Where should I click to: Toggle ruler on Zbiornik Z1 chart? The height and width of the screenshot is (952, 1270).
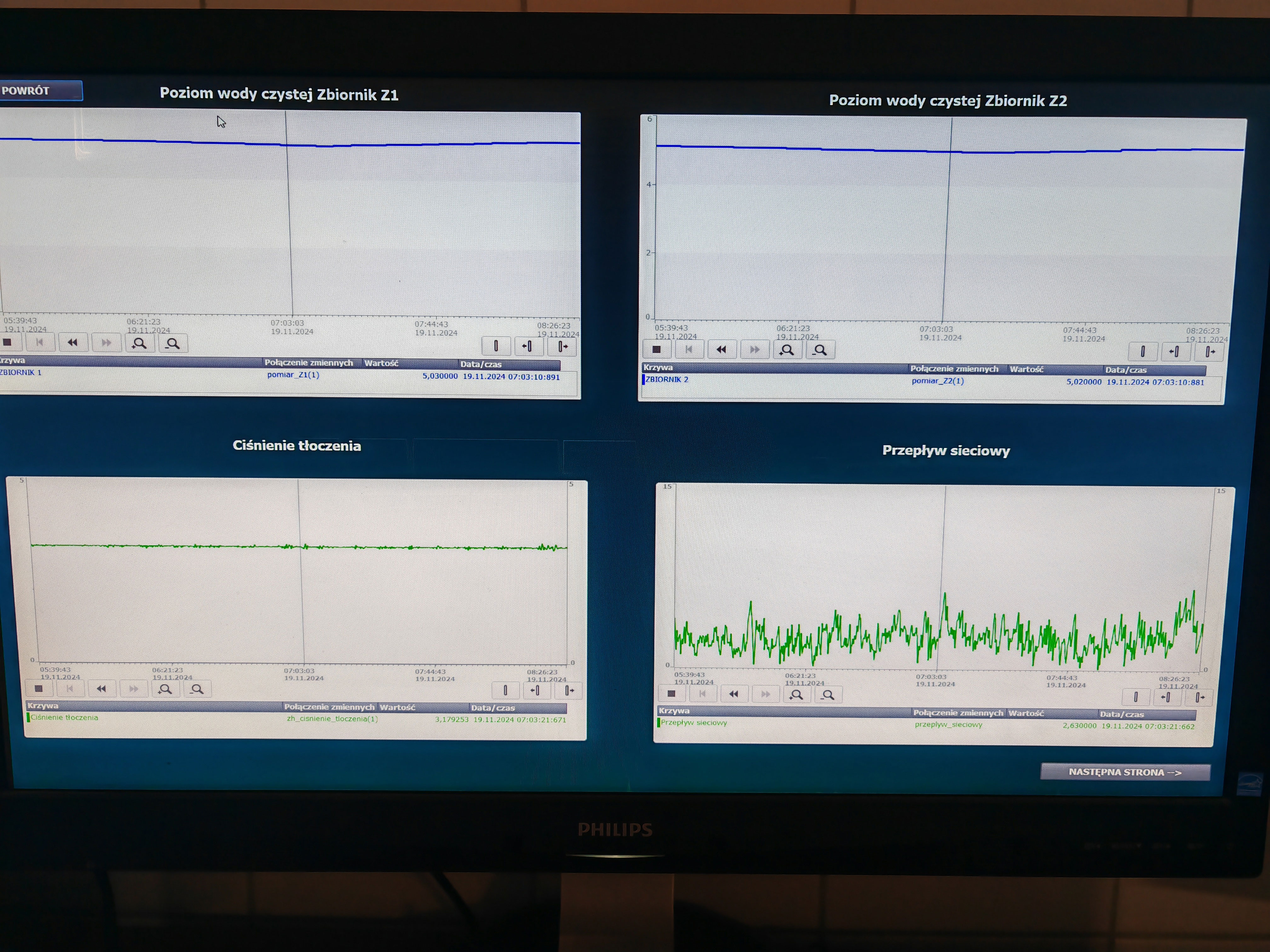(x=496, y=345)
